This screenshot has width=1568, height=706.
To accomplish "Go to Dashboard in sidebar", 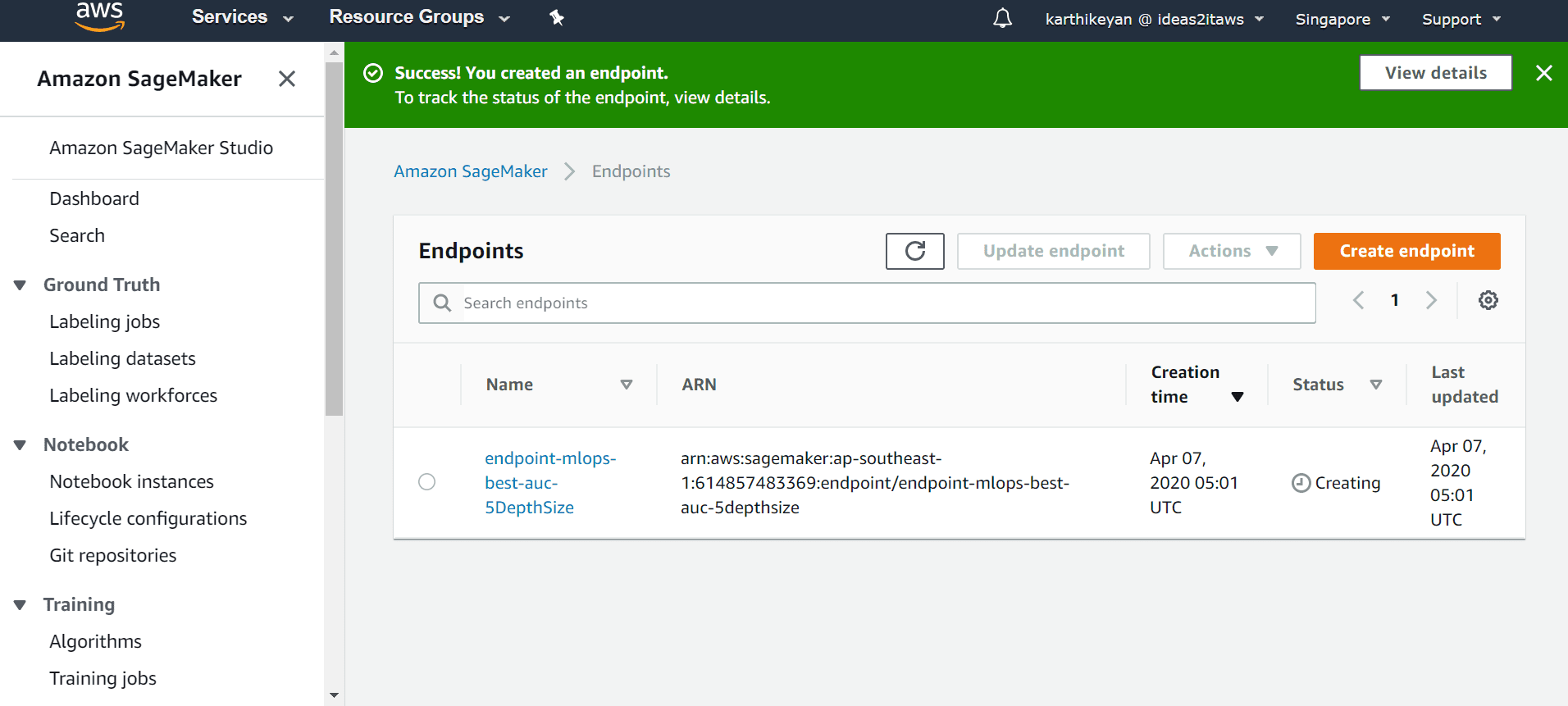I will coord(94,198).
